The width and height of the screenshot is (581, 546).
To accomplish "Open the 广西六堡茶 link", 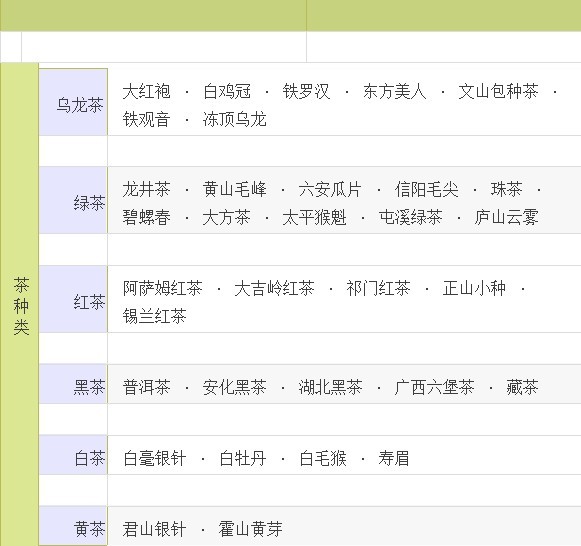I will pos(434,387).
